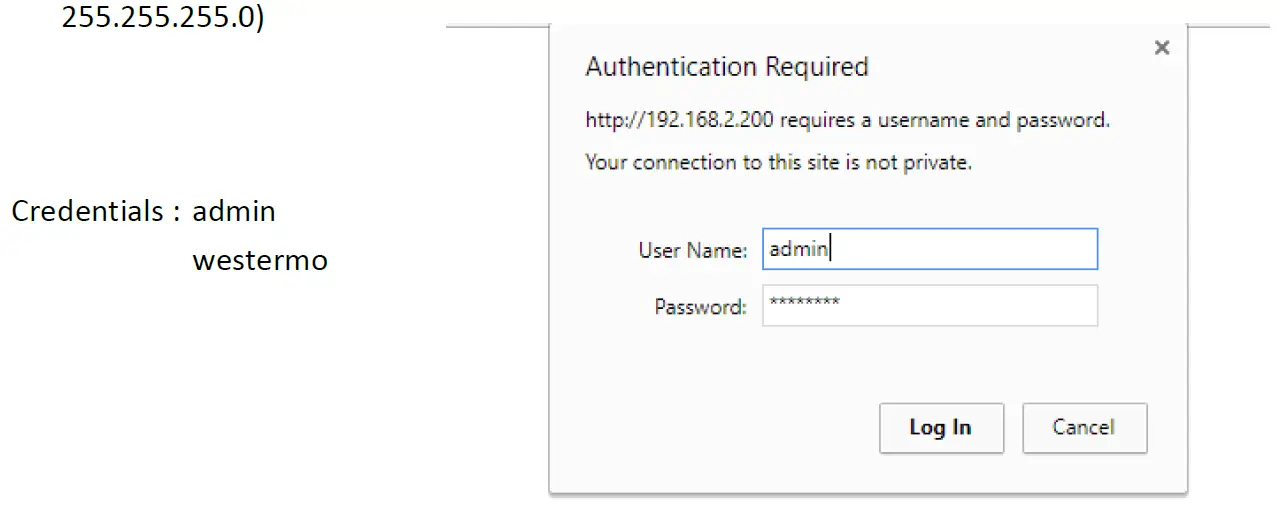Select the "Authentication Required" dialog title
The height and width of the screenshot is (505, 1285).
(726, 67)
